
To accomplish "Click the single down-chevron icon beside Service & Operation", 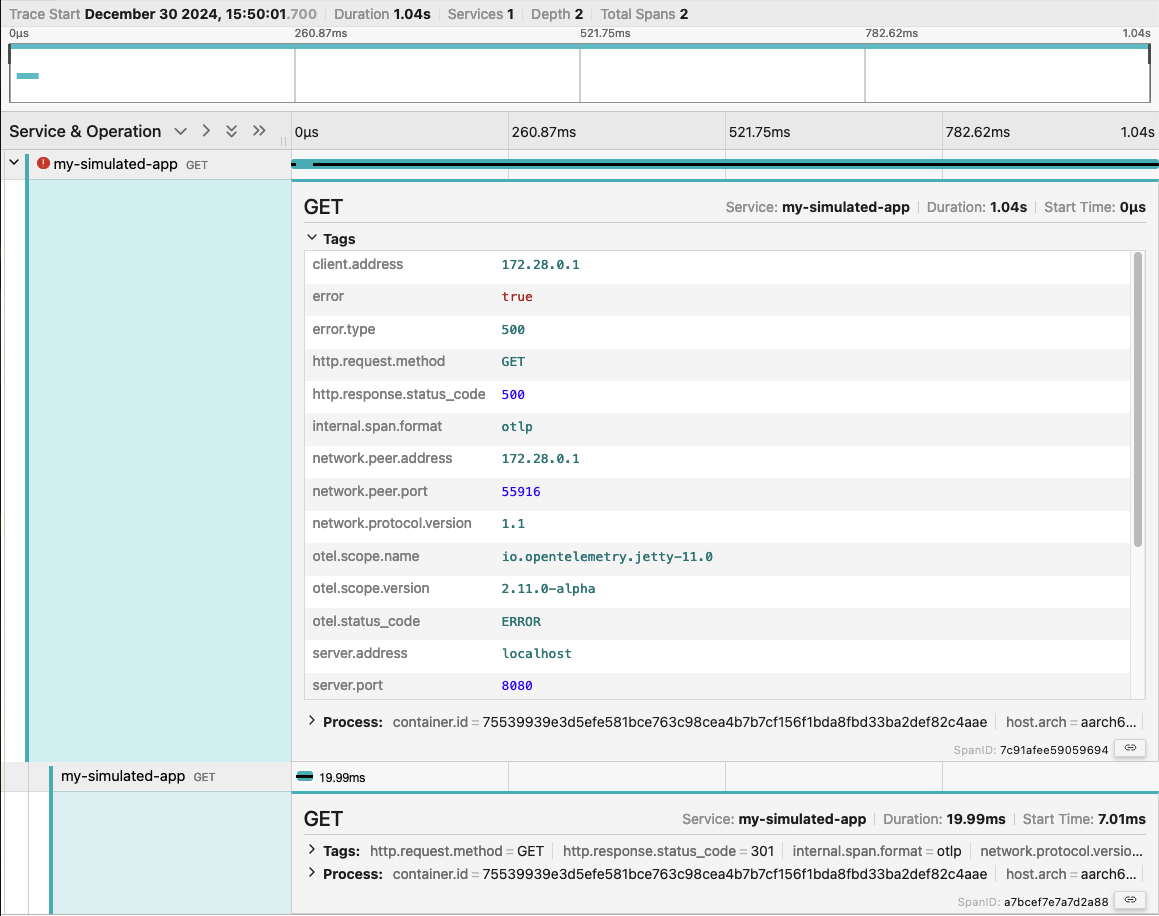I will tap(181, 131).
